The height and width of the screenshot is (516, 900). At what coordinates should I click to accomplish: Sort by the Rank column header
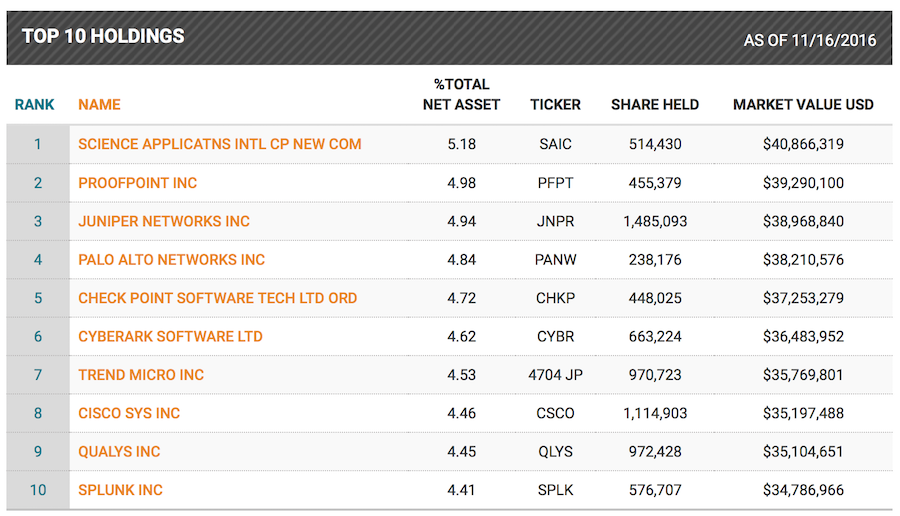[x=34, y=105]
